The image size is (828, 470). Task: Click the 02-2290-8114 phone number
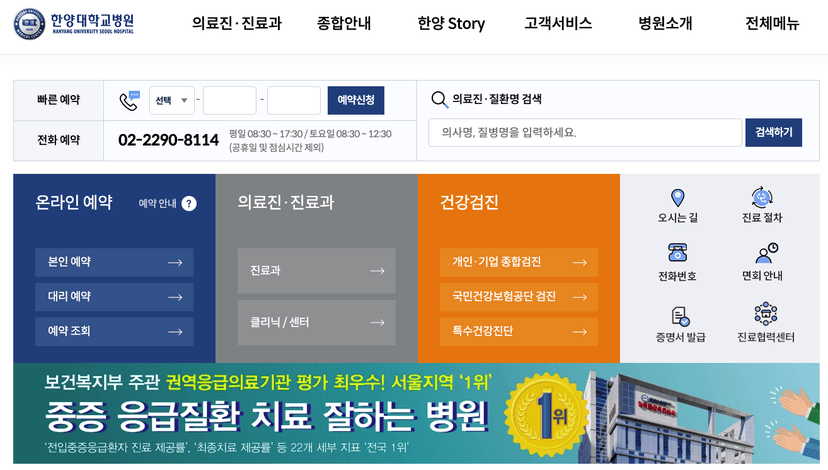[168, 140]
